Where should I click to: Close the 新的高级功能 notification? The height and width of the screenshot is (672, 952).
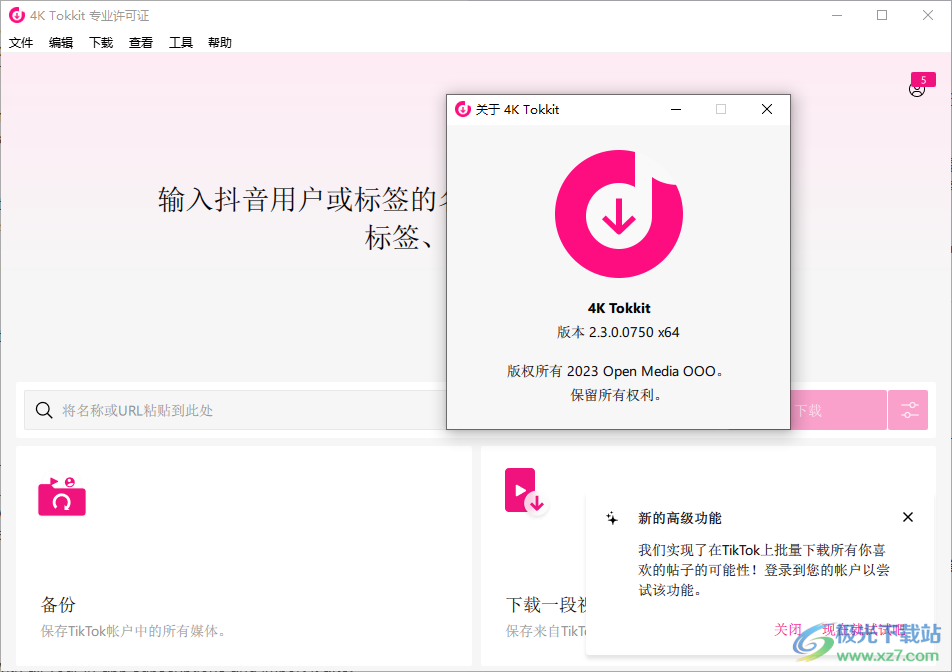(x=908, y=517)
